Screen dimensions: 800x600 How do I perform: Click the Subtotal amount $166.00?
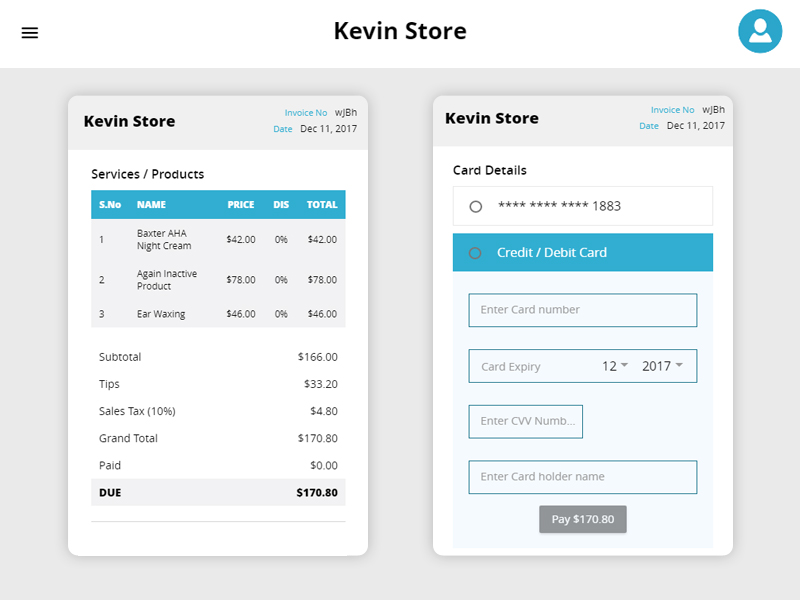coord(318,357)
